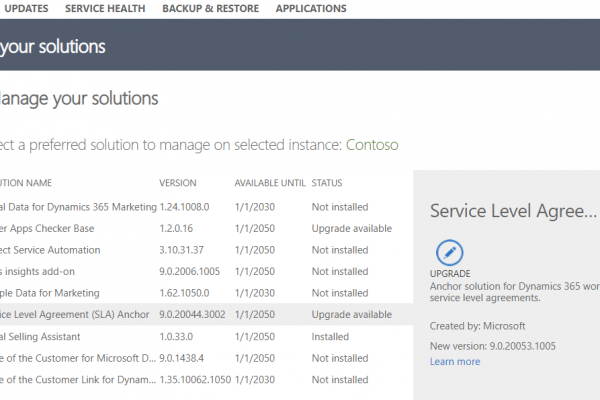
Task: Click the AVAILABLE UNTIL column header
Action: [x=270, y=183]
